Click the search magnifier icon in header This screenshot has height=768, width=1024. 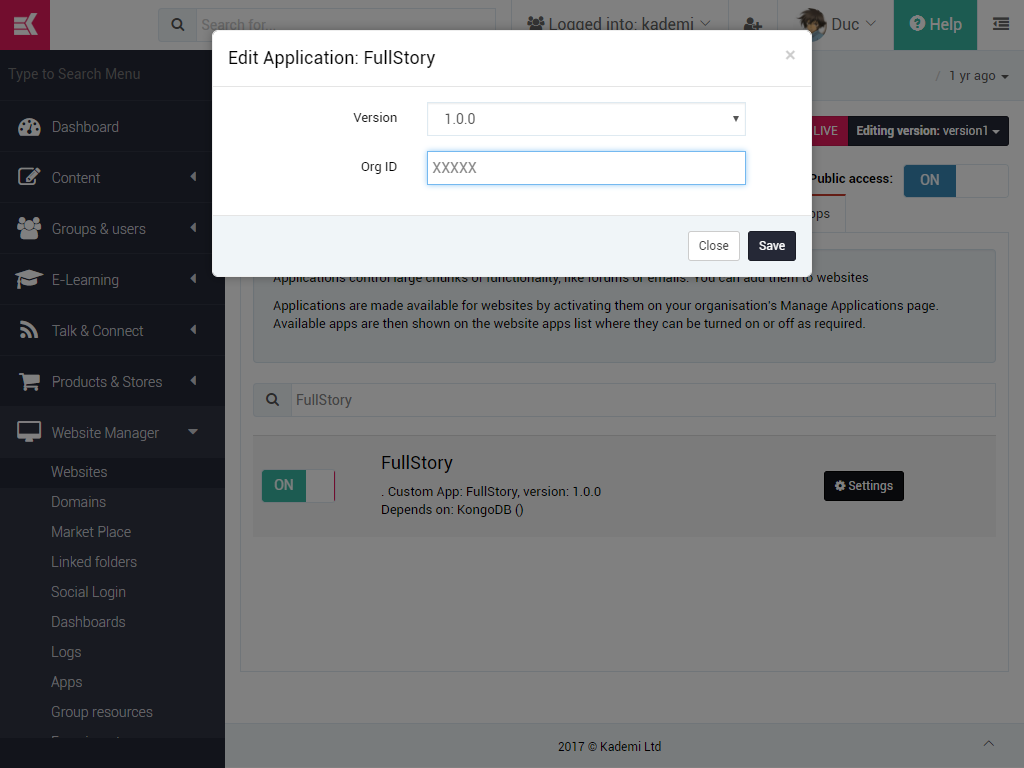coord(178,25)
